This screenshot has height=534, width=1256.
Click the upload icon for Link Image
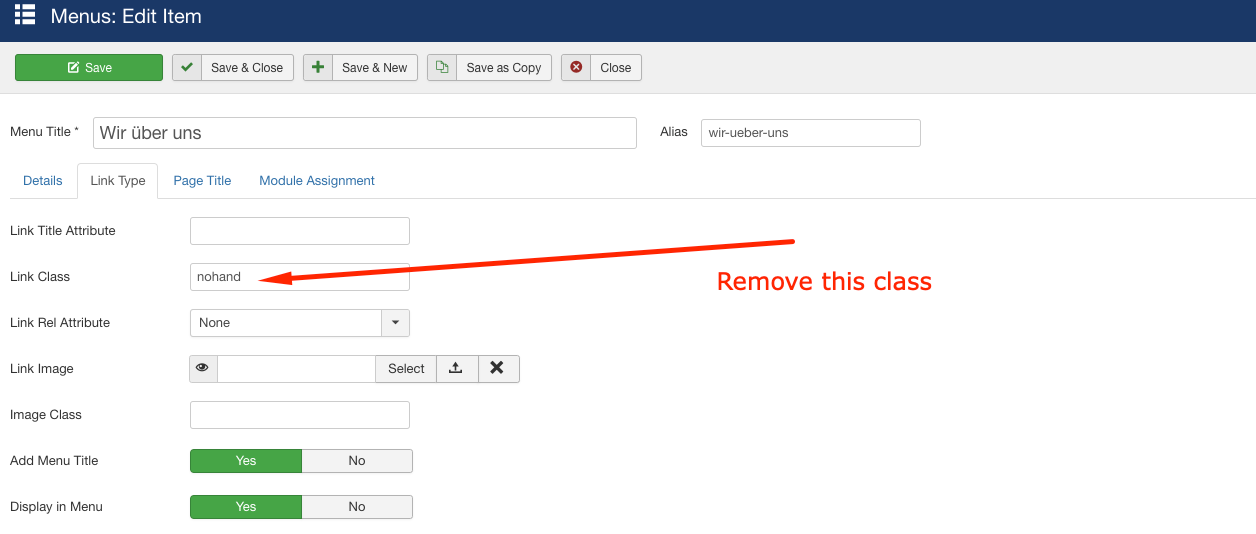click(x=456, y=368)
